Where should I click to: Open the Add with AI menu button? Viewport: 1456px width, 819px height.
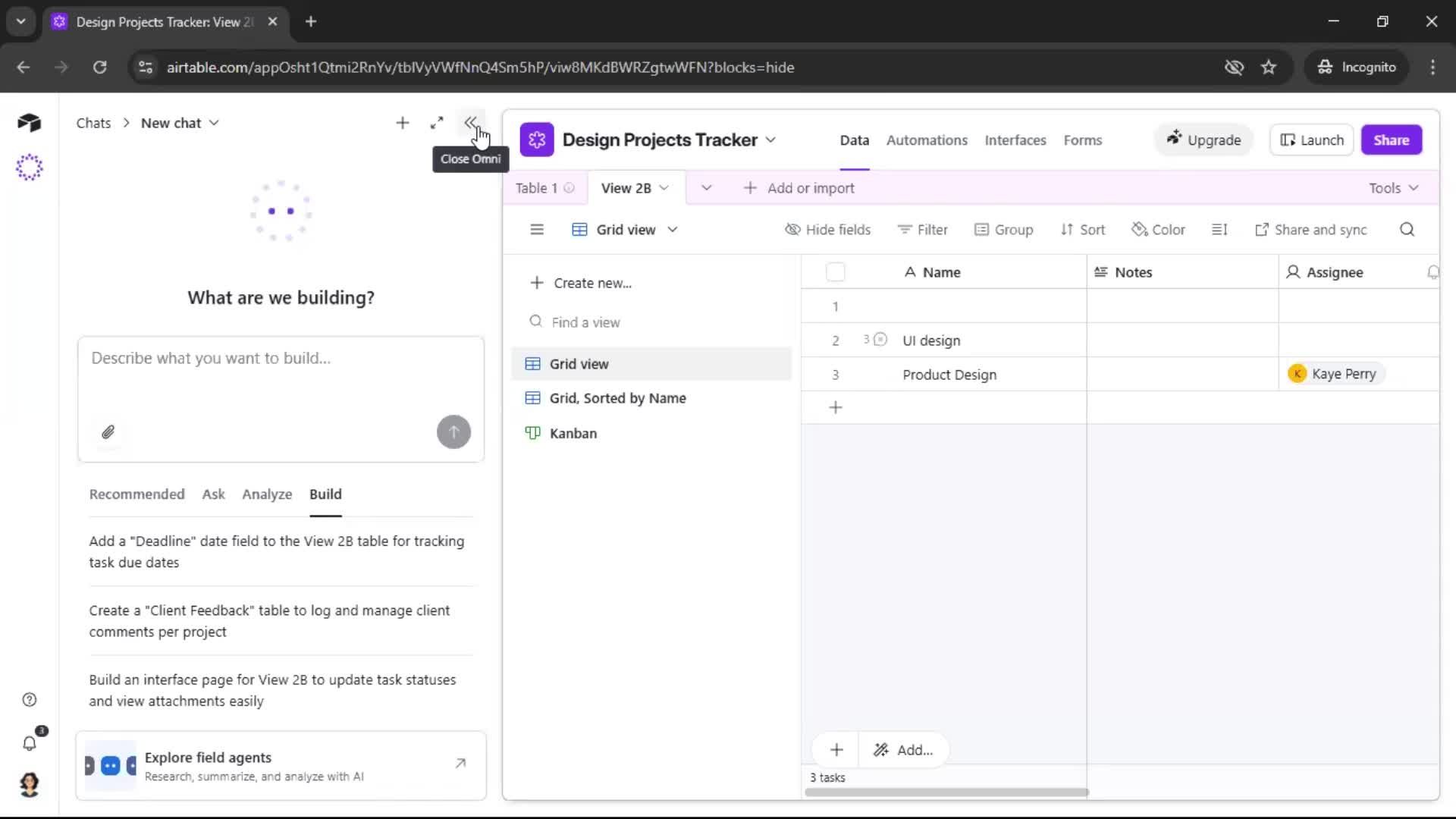point(903,750)
